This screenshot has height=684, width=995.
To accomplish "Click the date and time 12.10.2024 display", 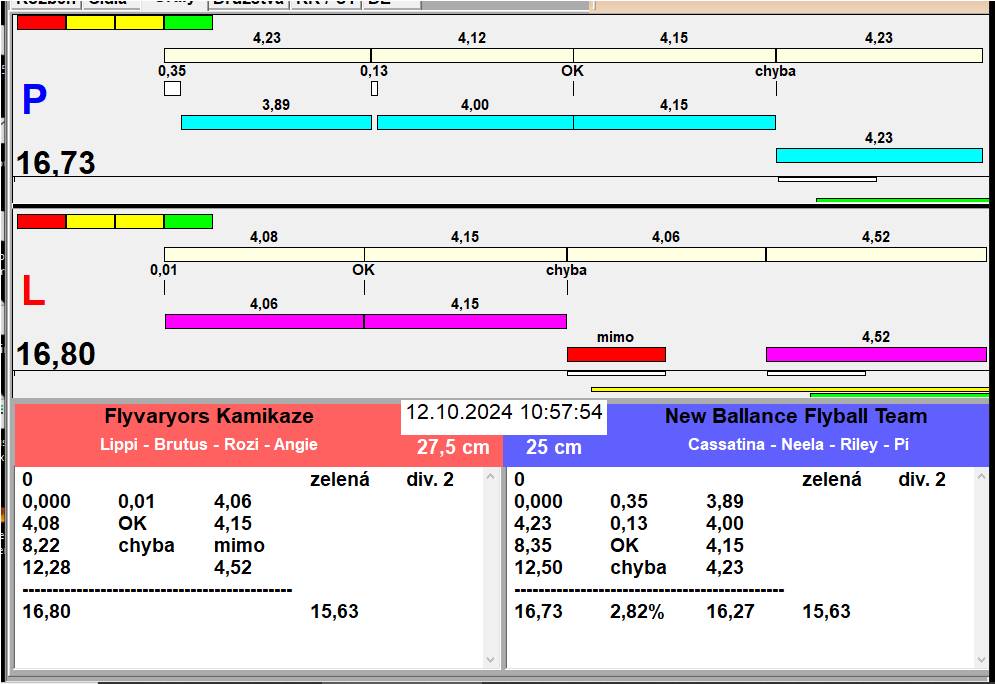I will [504, 412].
